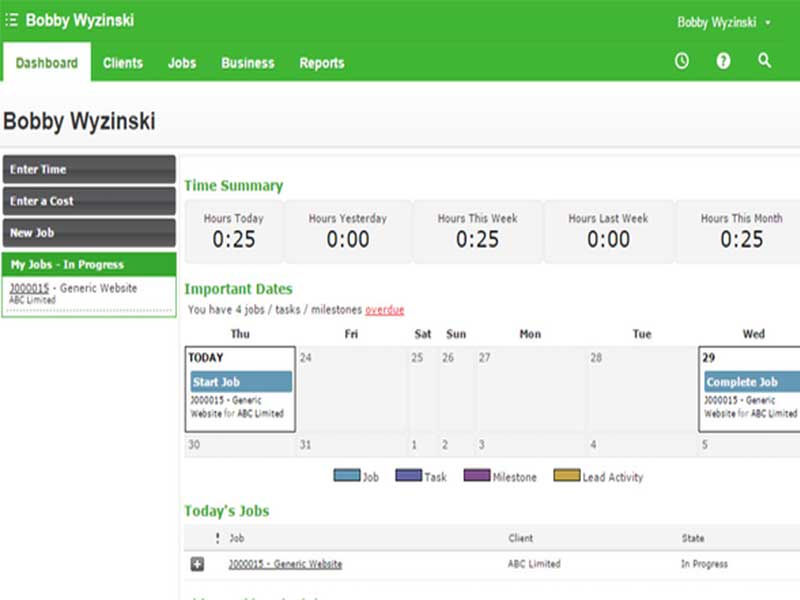Select the Hours Last Week tile

(x=609, y=232)
